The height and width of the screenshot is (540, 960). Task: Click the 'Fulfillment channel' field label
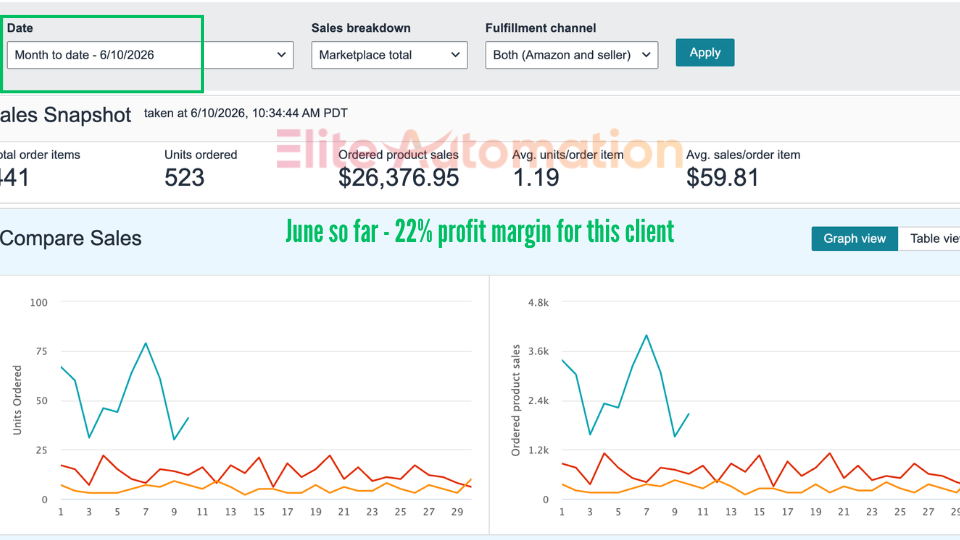(541, 28)
